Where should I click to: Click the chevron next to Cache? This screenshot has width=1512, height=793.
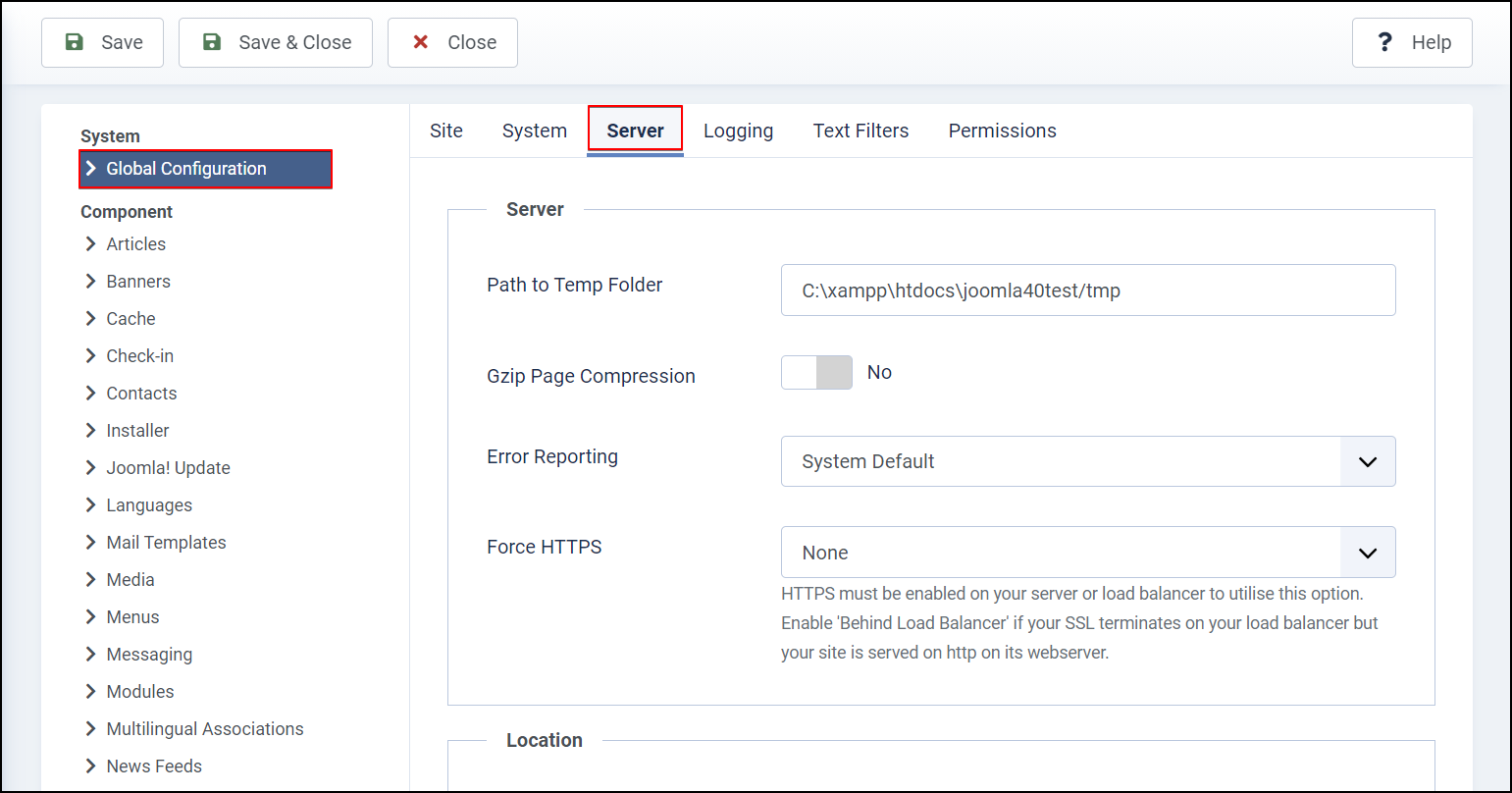pos(91,318)
